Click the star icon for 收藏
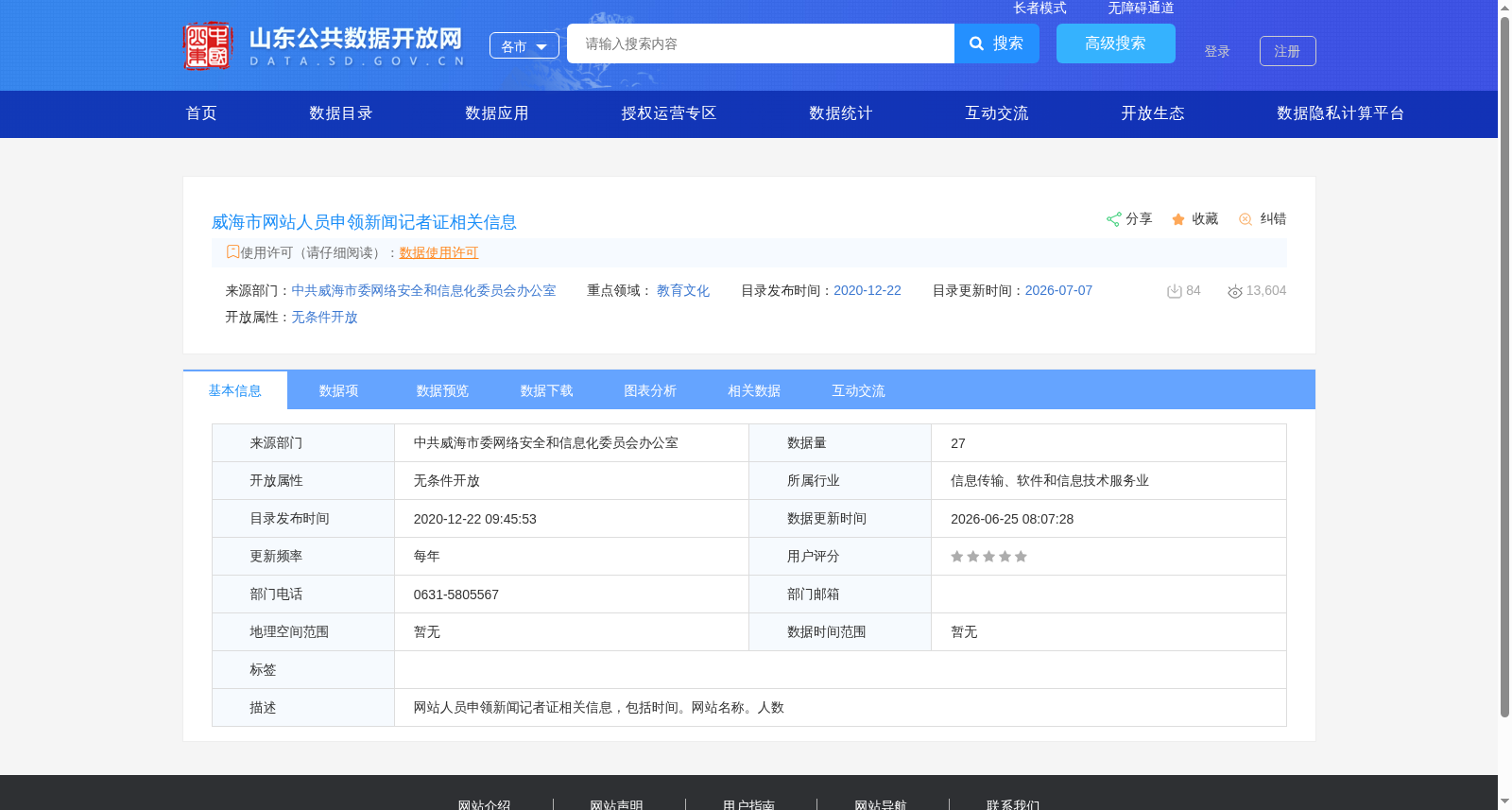This screenshot has height=810, width=1512. (x=1178, y=219)
